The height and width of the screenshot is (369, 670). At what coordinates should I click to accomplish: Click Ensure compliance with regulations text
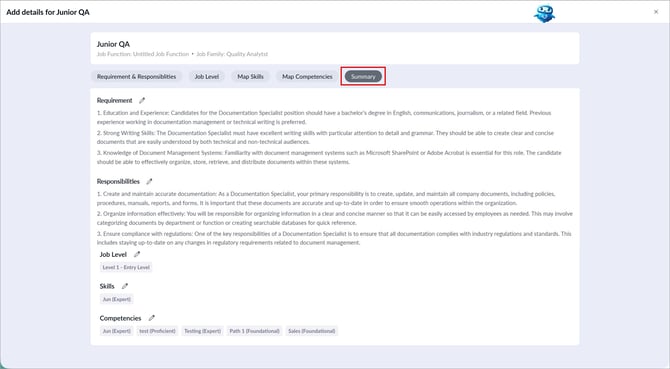point(334,238)
